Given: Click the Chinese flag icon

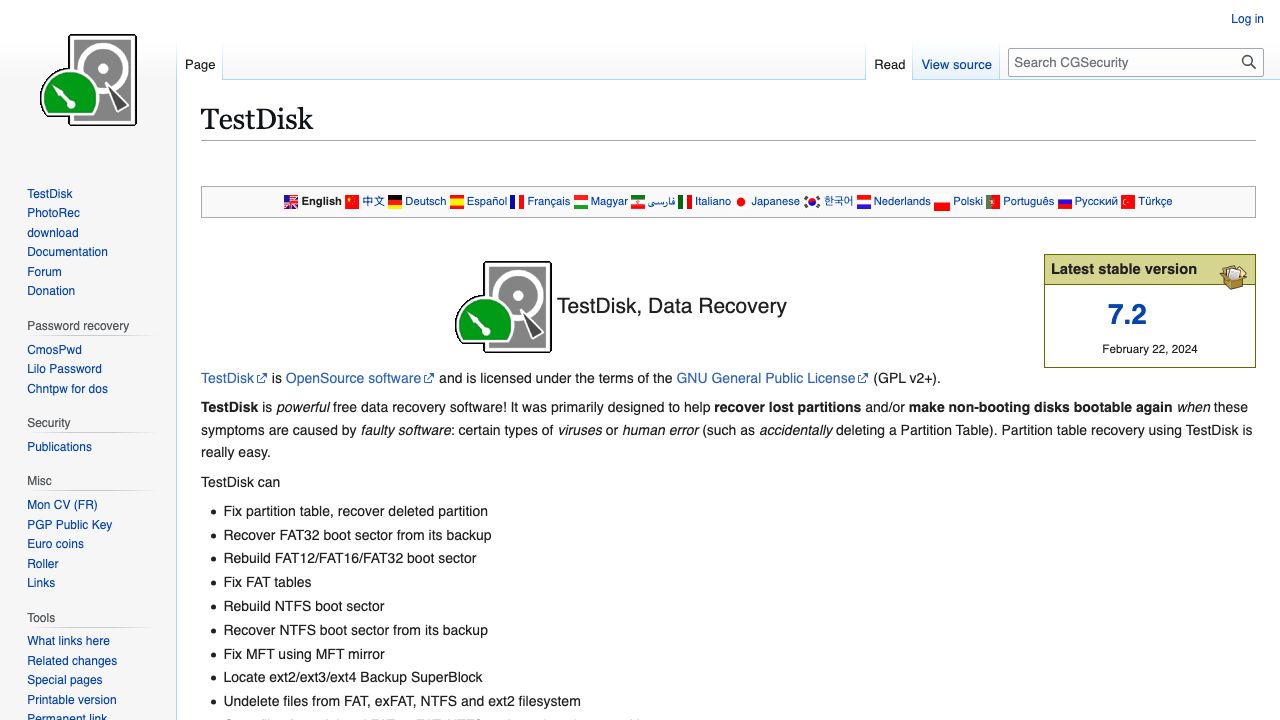Looking at the screenshot, I should point(352,202).
